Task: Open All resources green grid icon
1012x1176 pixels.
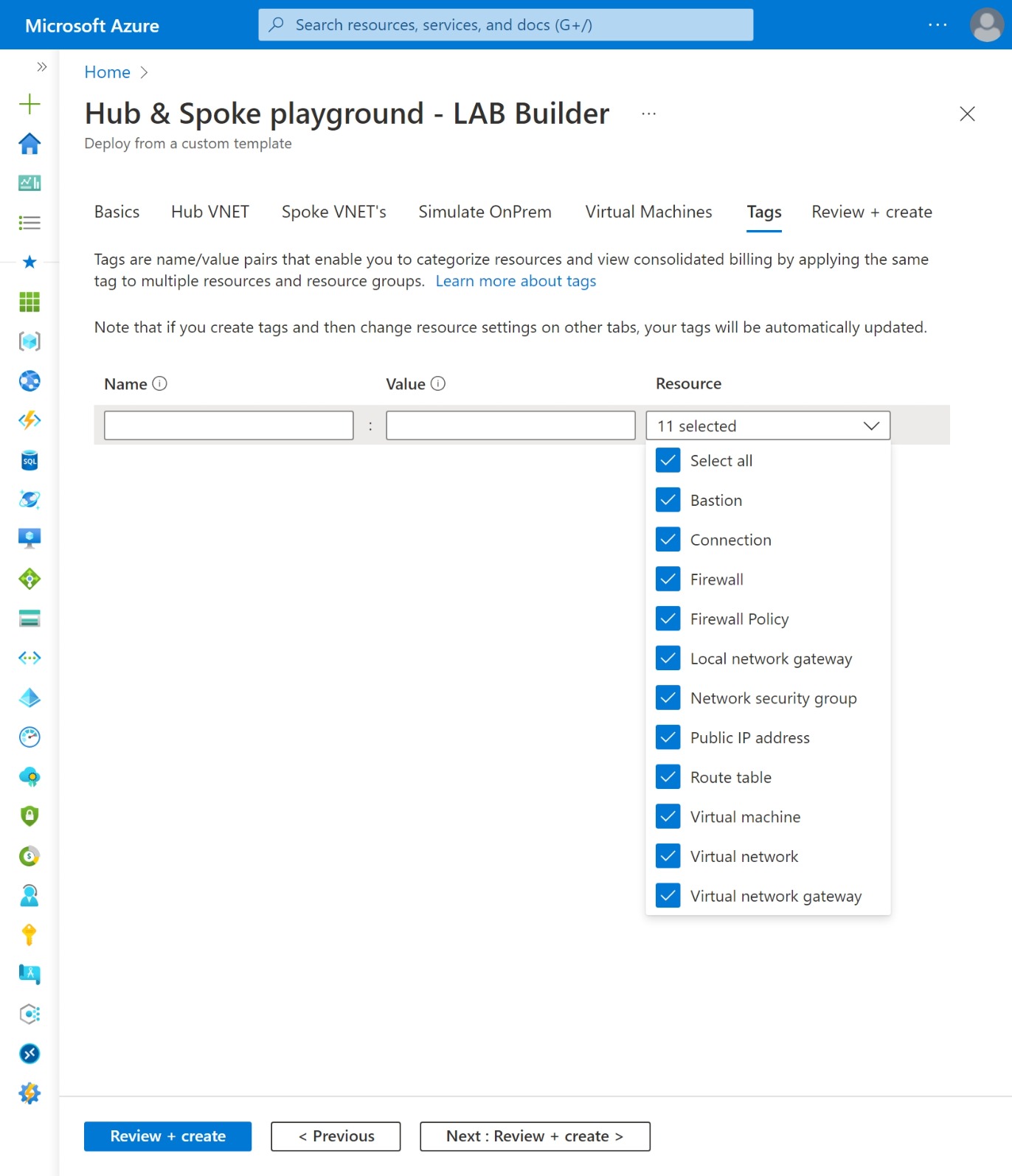Action: point(30,302)
